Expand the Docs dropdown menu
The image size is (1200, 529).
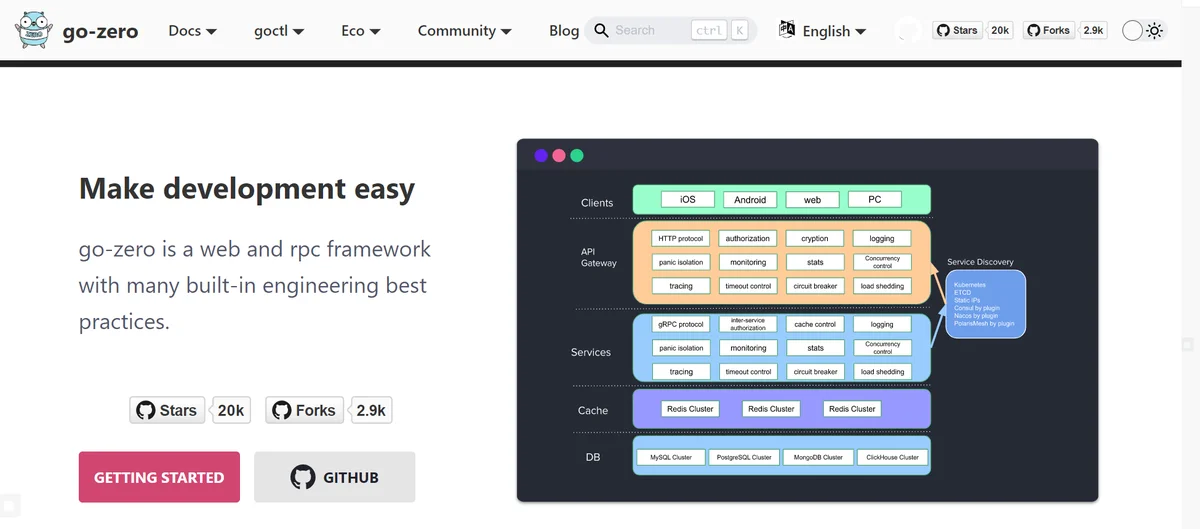tap(192, 30)
